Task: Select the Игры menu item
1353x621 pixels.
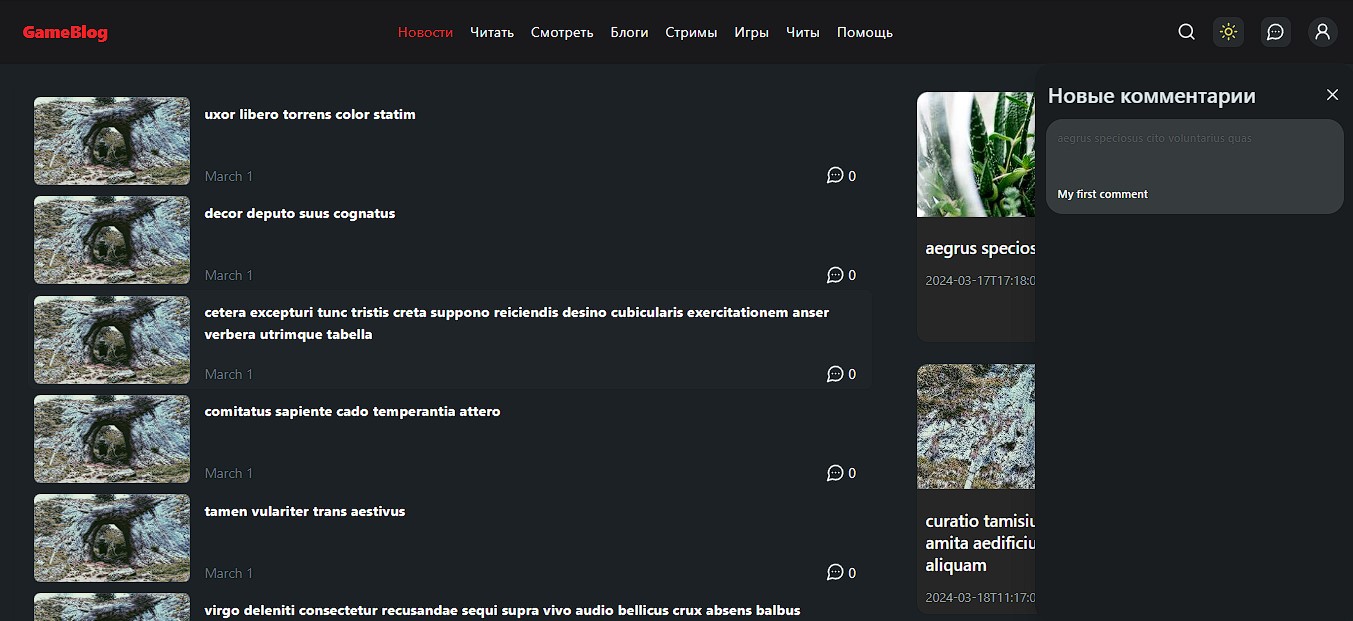Action: coord(751,32)
